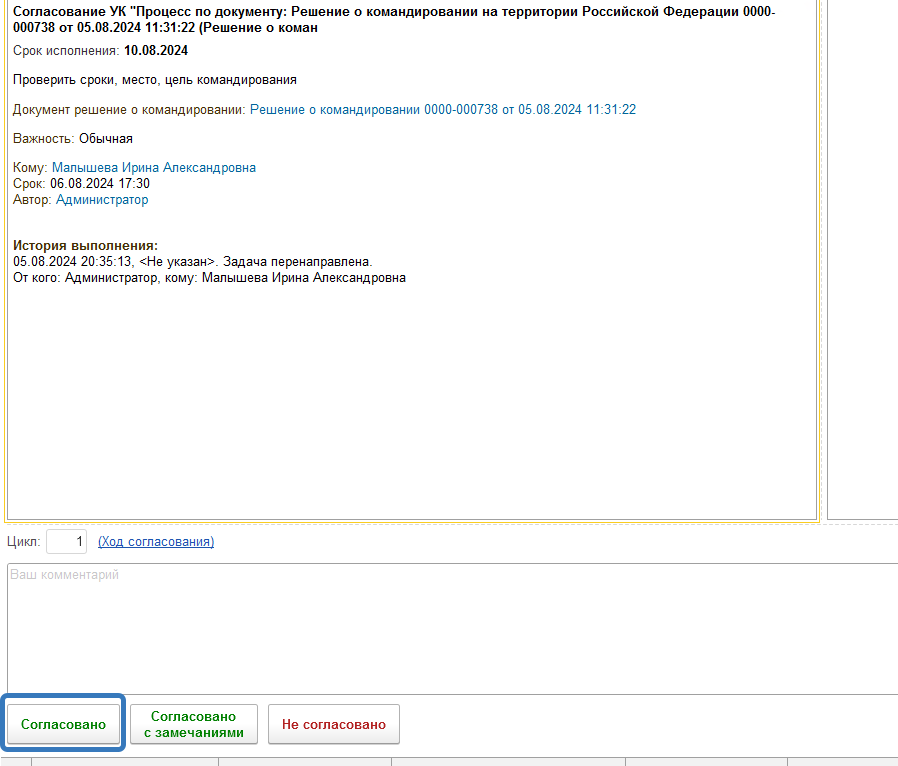Click the green Согласовано button
898x766 pixels.
[63, 724]
